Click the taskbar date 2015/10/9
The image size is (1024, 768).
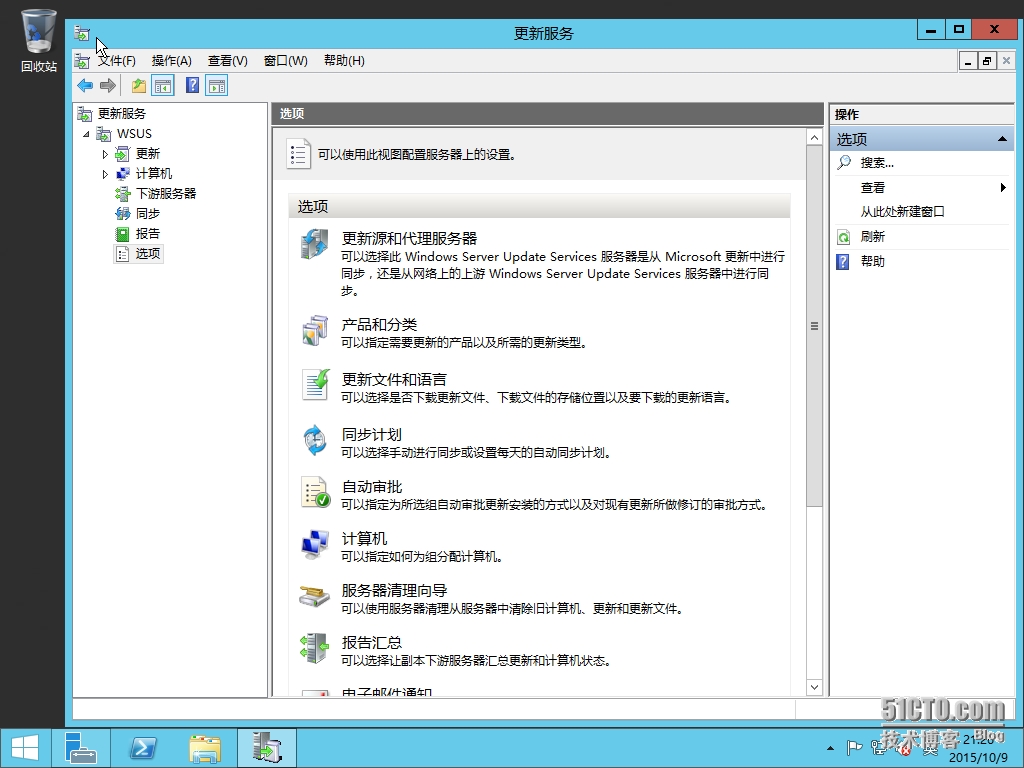978,758
